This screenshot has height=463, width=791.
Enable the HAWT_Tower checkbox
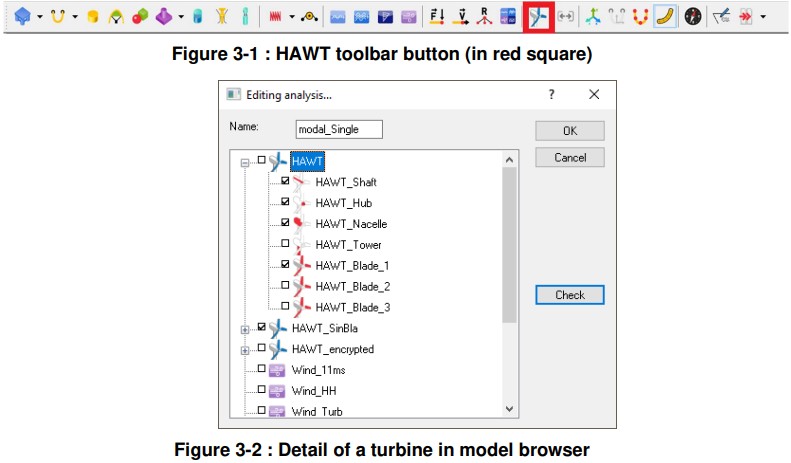point(285,244)
